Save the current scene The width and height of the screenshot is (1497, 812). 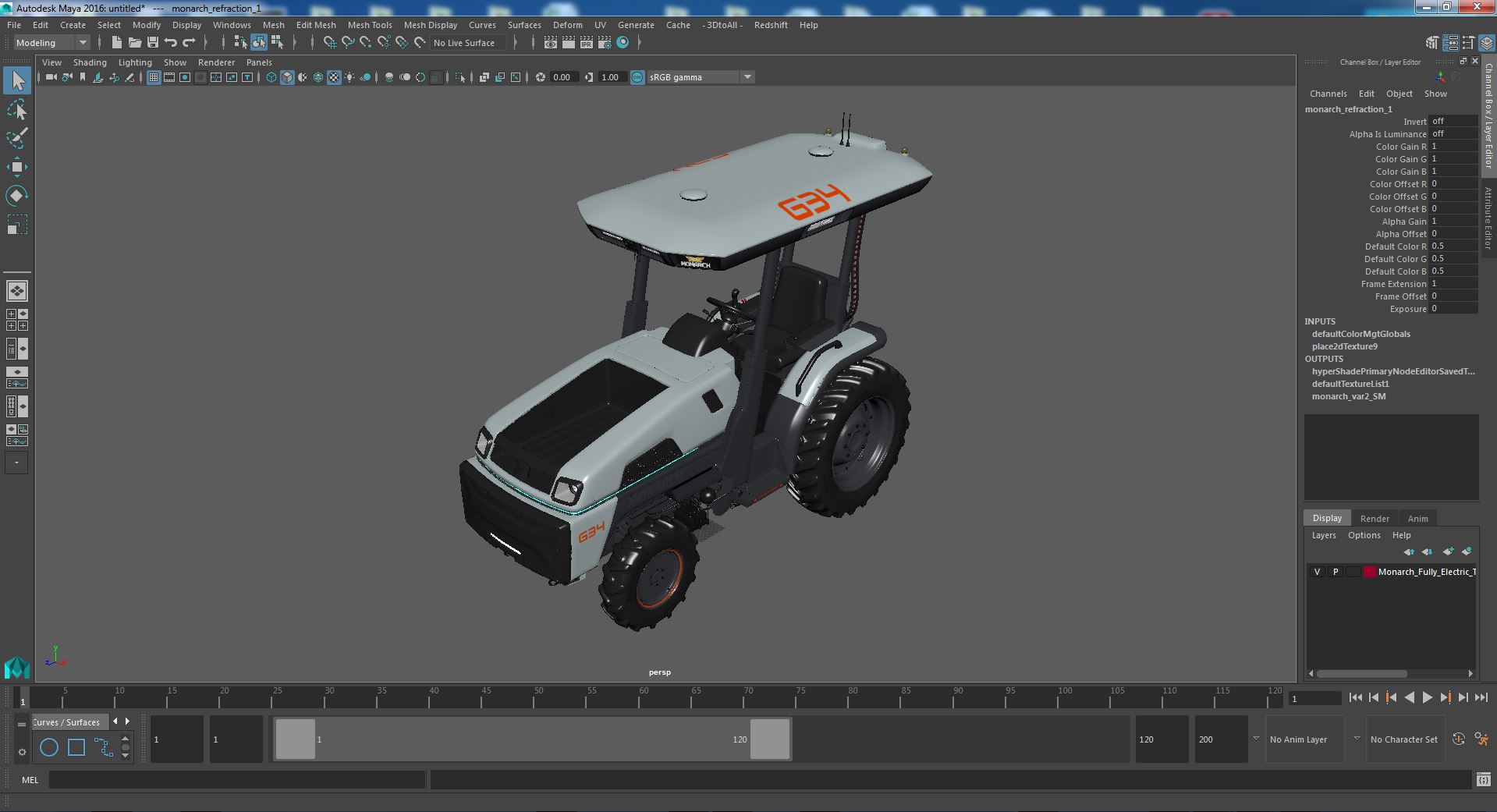click(153, 43)
